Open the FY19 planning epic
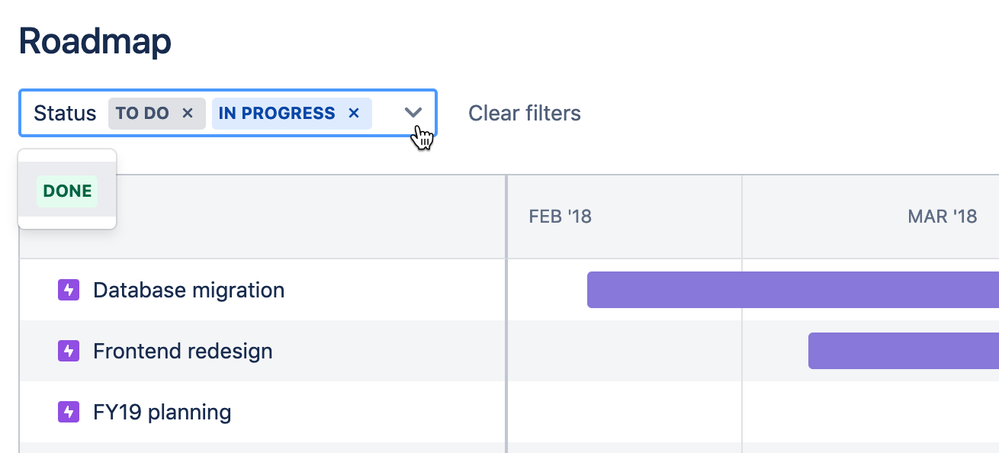 [162, 412]
